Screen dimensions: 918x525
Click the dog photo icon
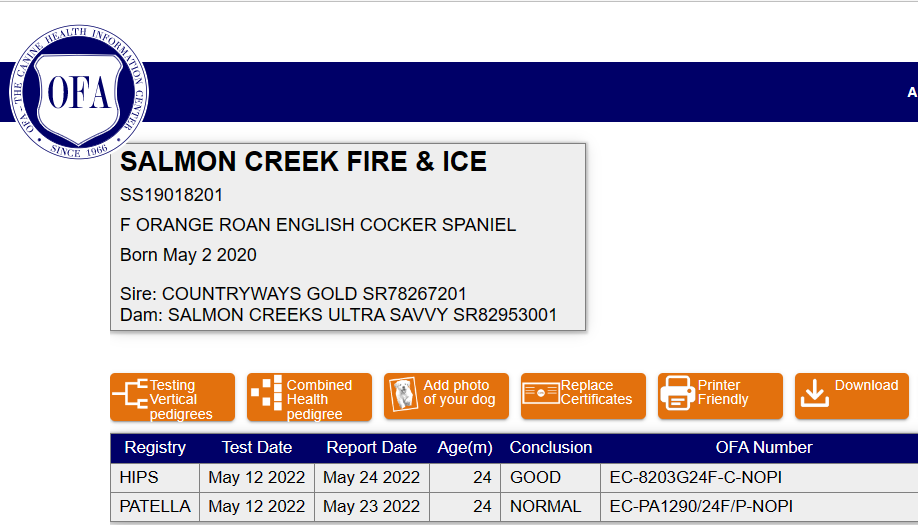pyautogui.click(x=403, y=394)
